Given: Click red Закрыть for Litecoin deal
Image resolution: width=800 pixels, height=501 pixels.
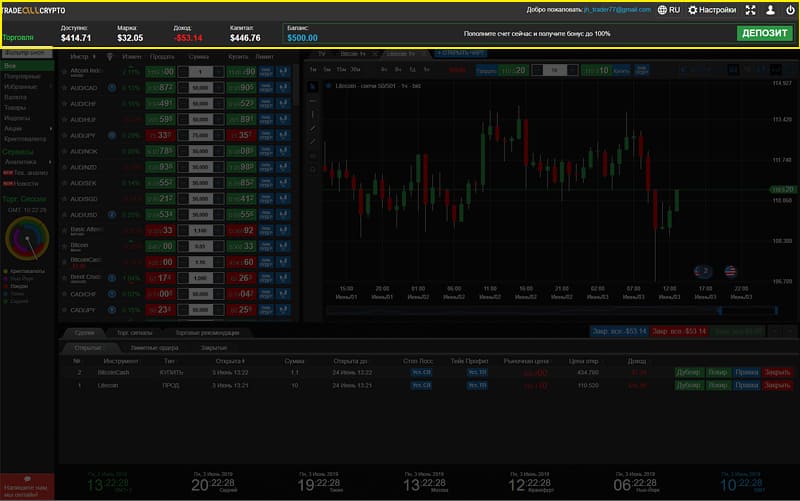Looking at the screenshot, I should click(777, 385).
